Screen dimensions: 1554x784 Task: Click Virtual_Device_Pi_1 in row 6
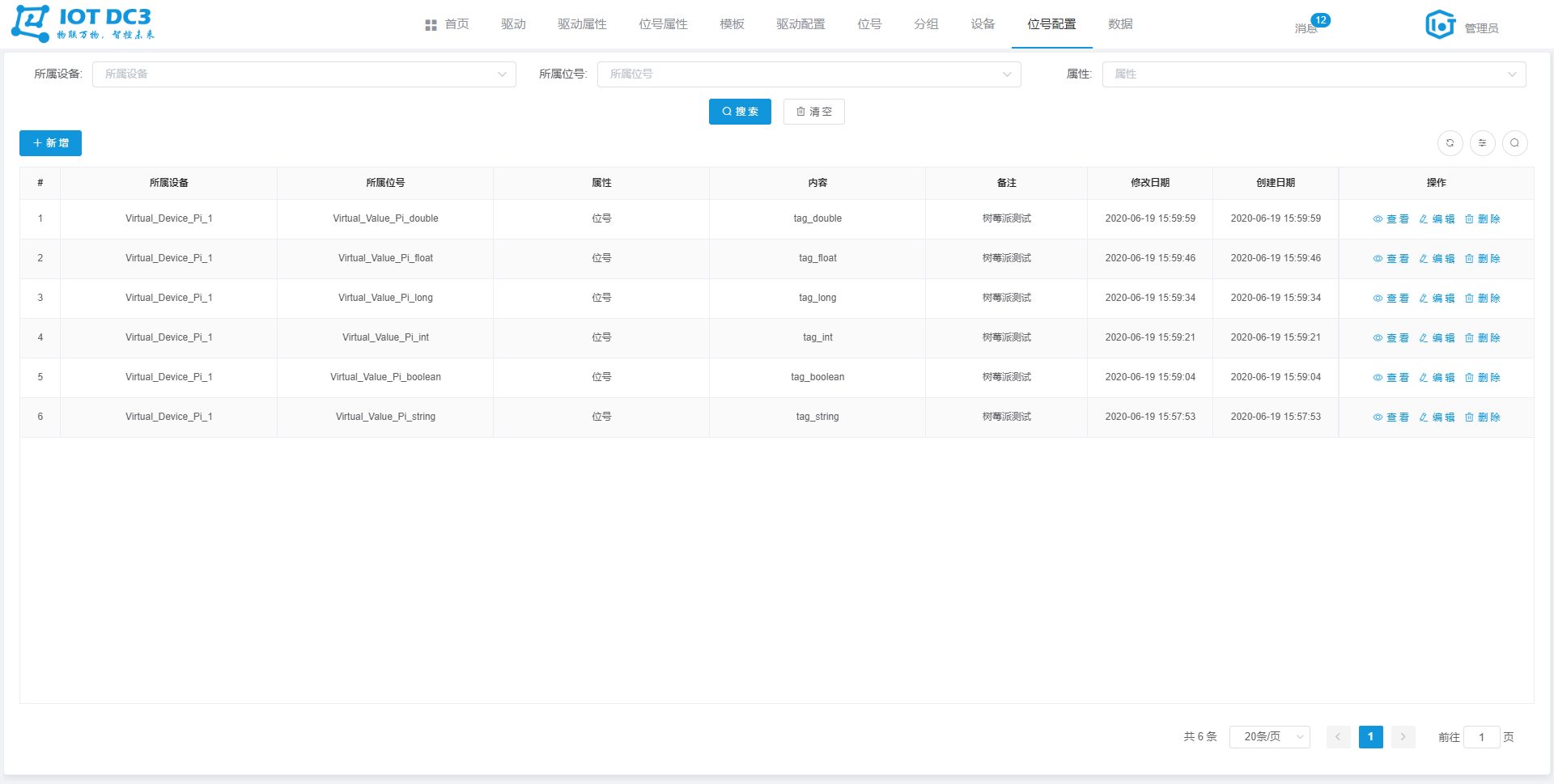coord(168,417)
